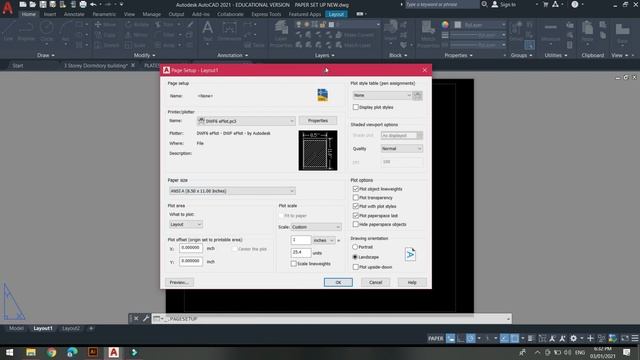
Task: Open the shaded viewport Quality dropdown
Action: pos(402,149)
